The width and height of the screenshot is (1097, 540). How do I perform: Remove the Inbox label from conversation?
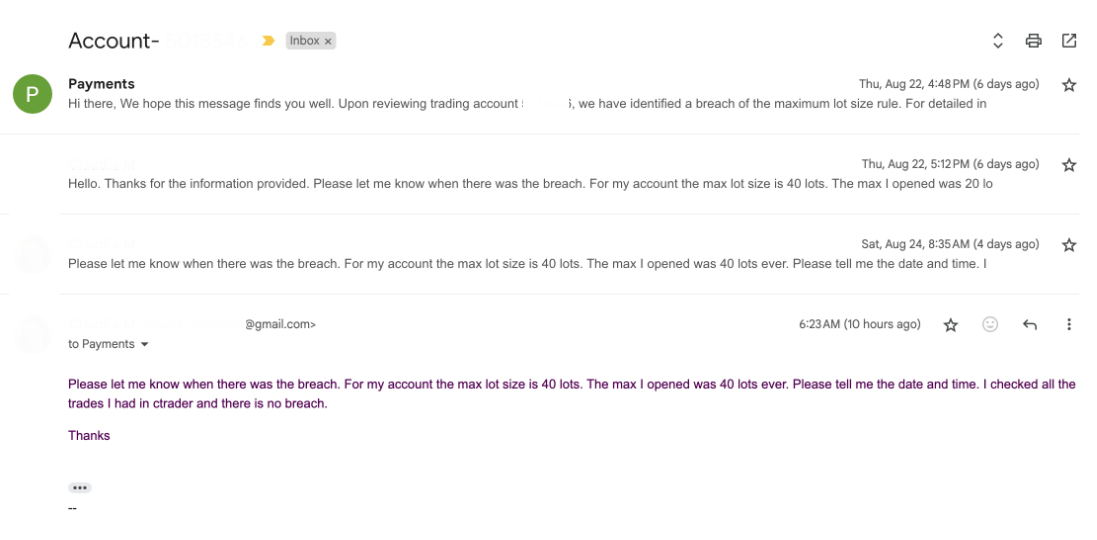point(328,41)
